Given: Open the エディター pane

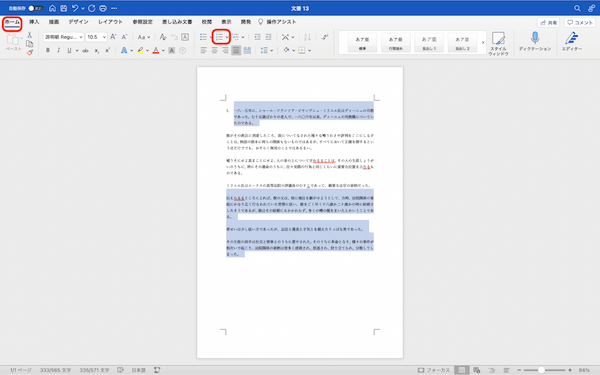Looking at the screenshot, I should 572,41.
